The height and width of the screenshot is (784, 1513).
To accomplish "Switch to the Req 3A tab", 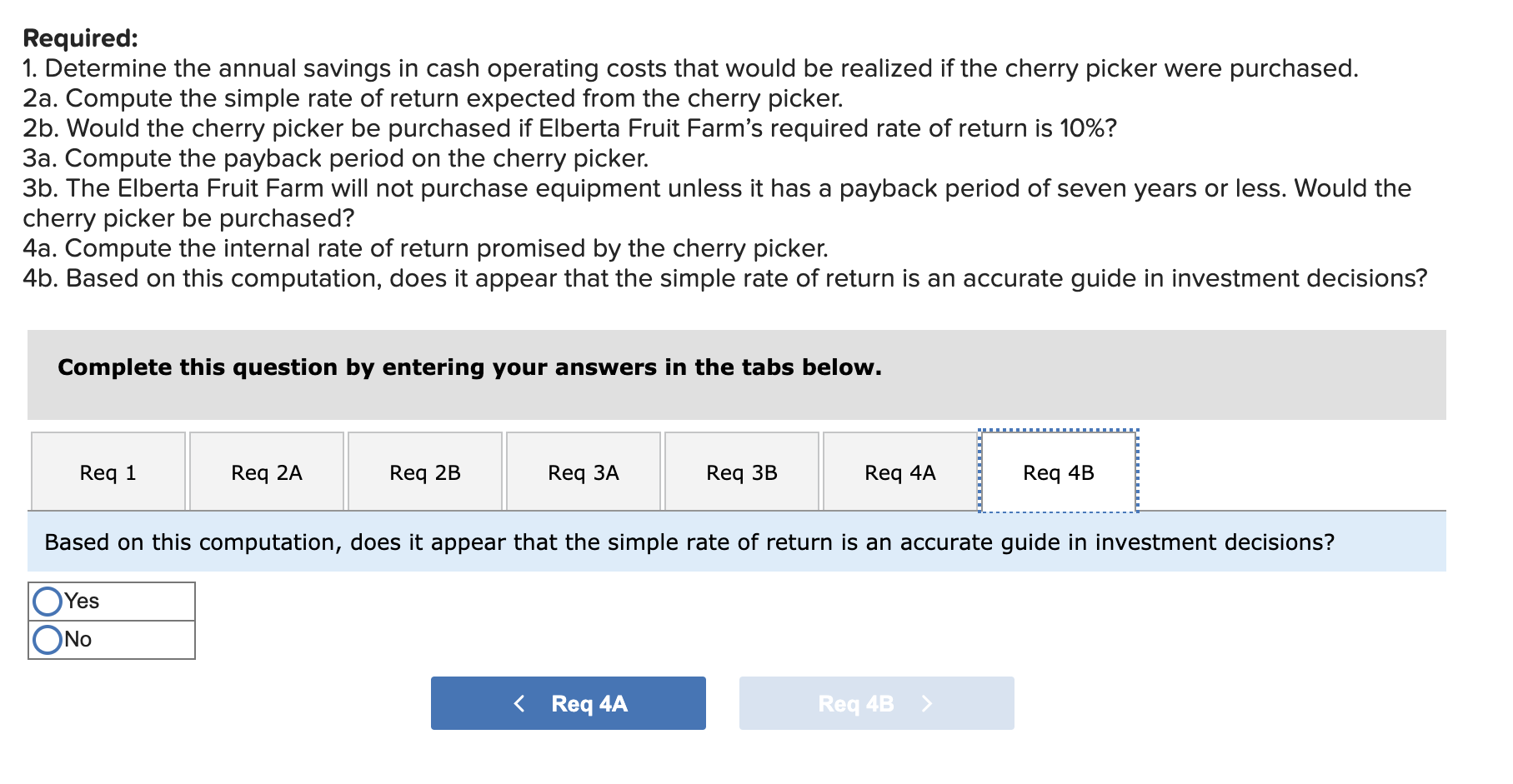I will tap(583, 472).
